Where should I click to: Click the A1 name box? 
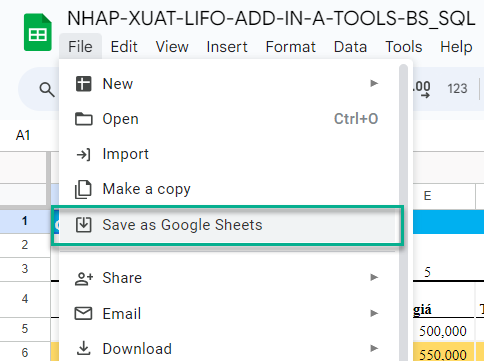(x=23, y=135)
